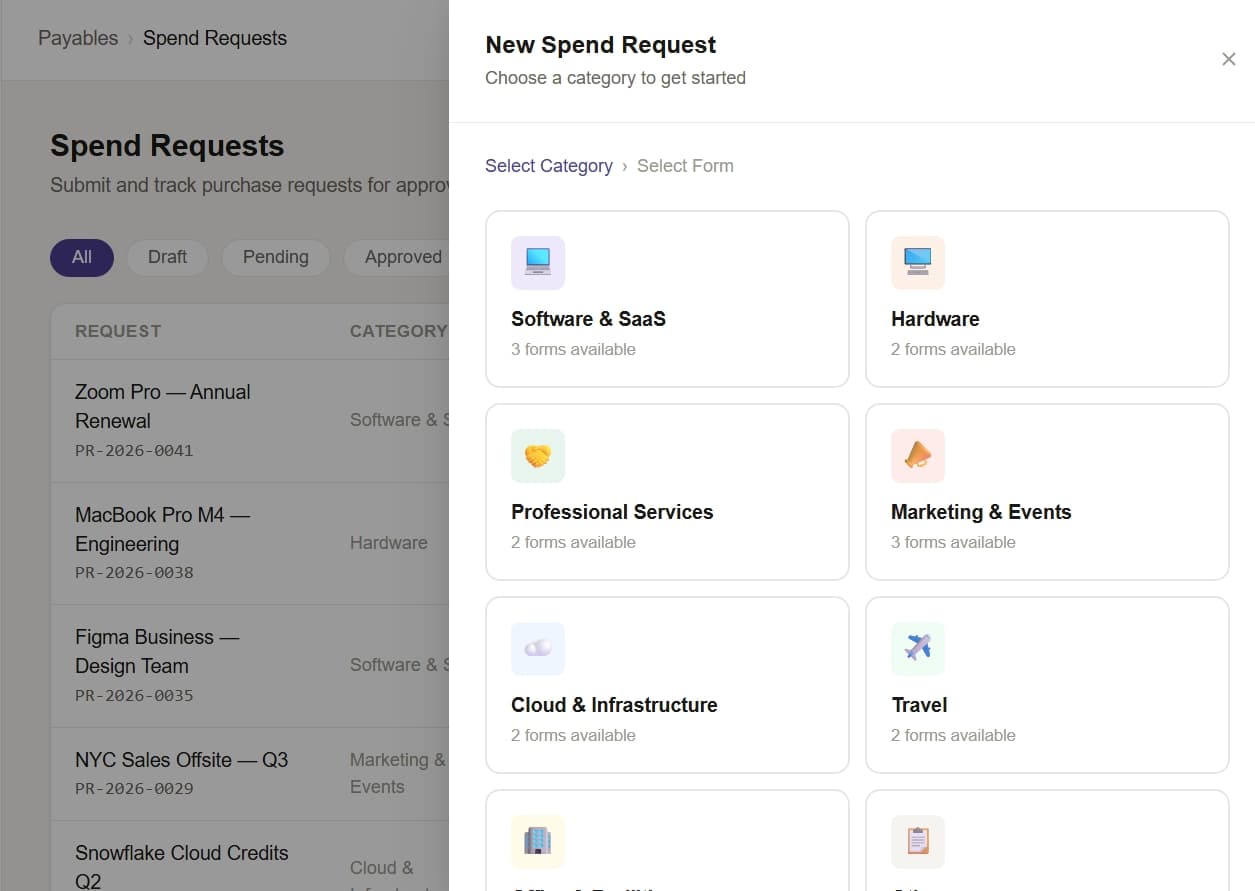
Task: Open the NYC Sales Offsite — Q3 request
Action: [x=181, y=760]
